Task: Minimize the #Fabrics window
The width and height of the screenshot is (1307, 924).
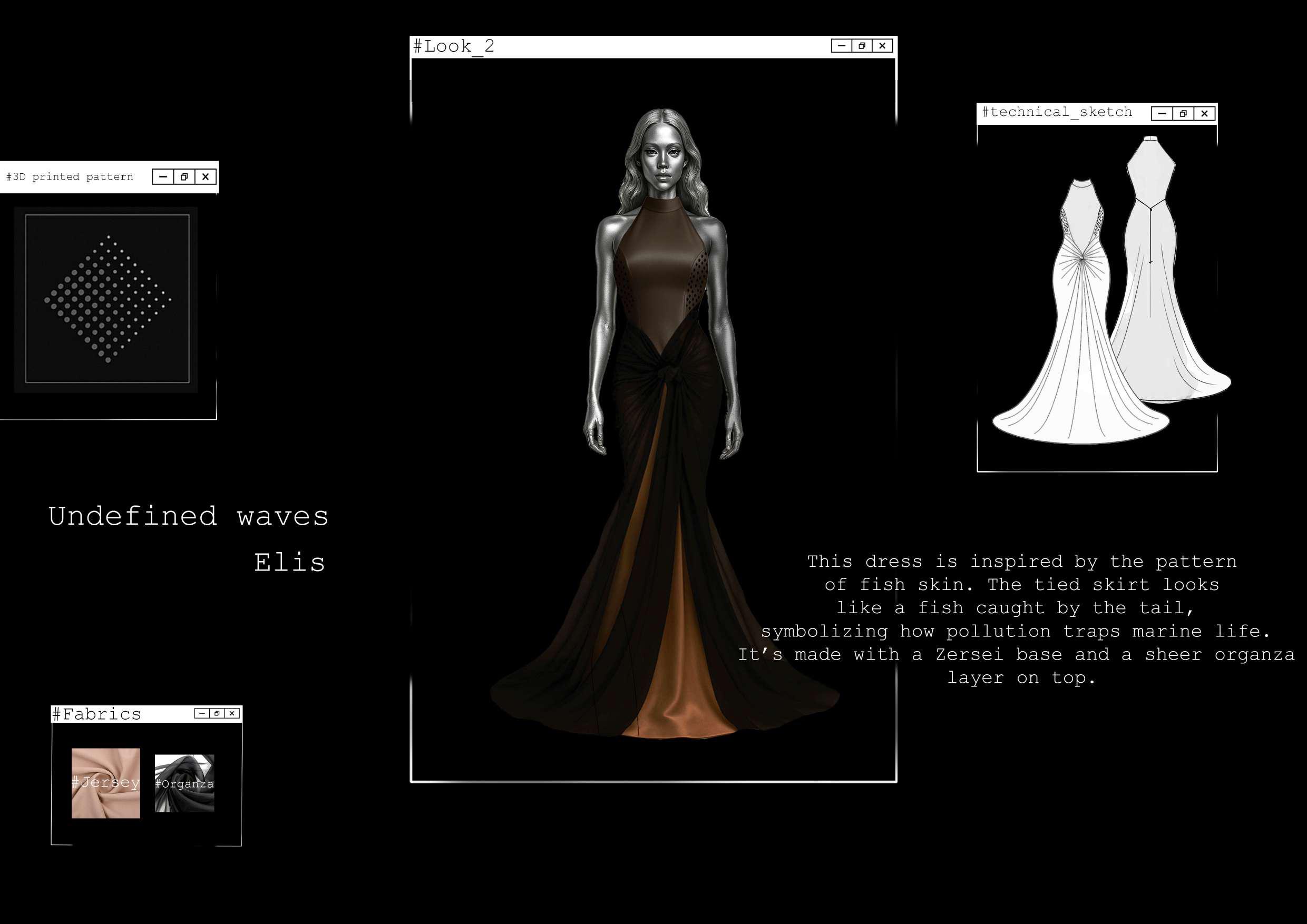Action: (x=201, y=713)
